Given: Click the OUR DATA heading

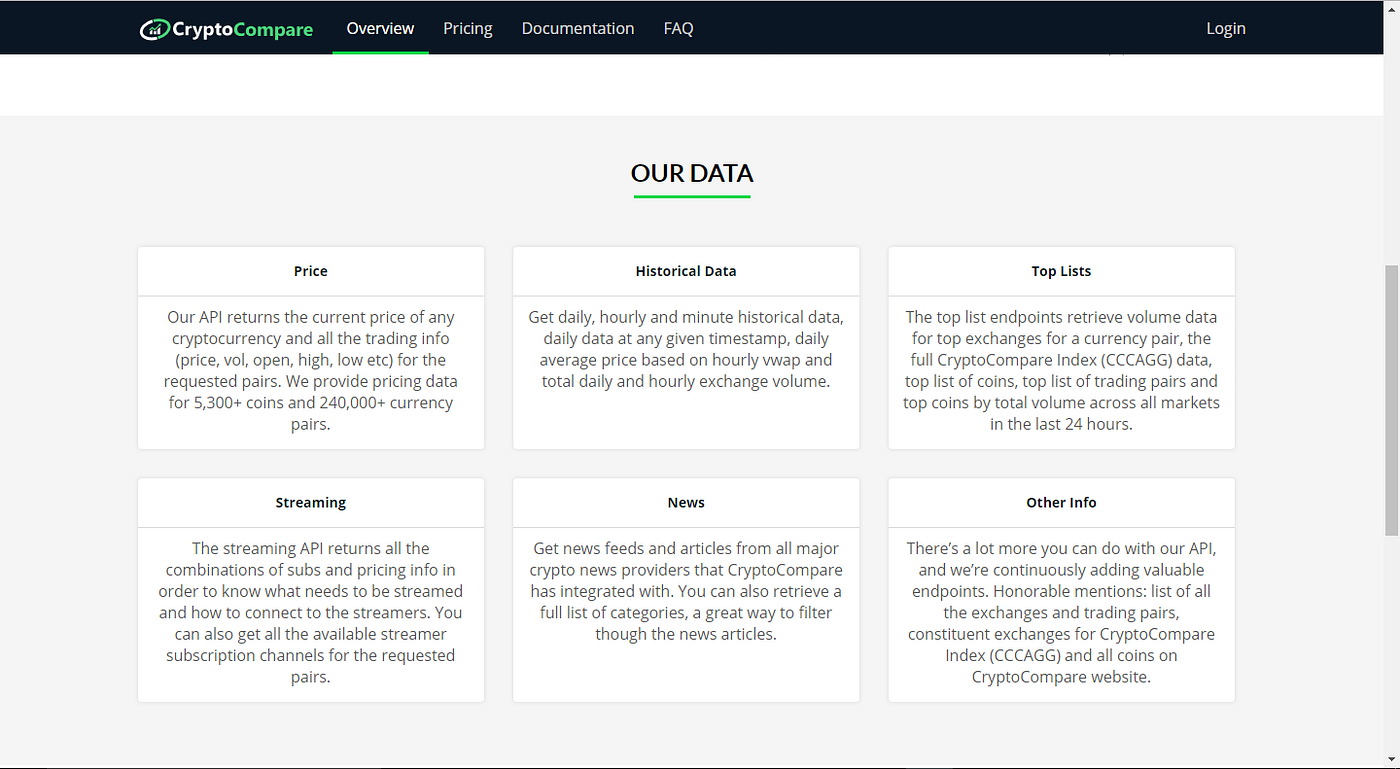Looking at the screenshot, I should click(692, 172).
